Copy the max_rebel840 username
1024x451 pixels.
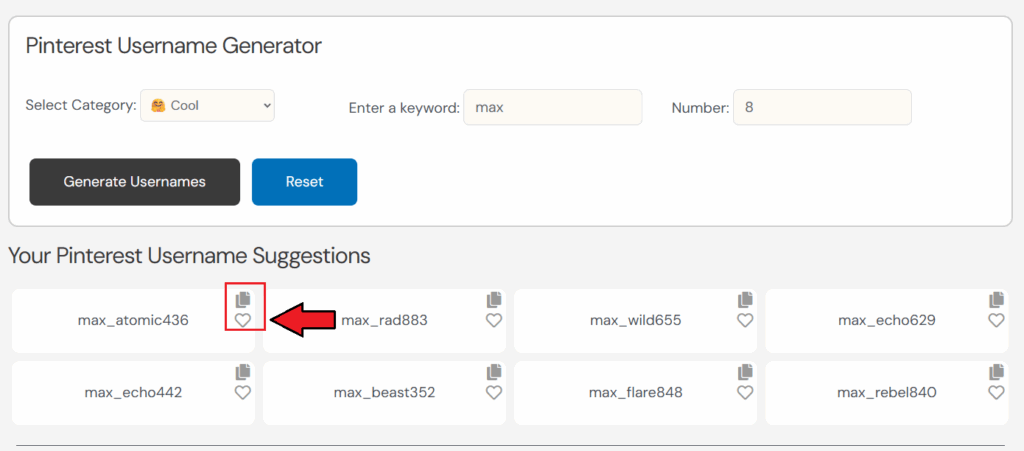click(996, 372)
